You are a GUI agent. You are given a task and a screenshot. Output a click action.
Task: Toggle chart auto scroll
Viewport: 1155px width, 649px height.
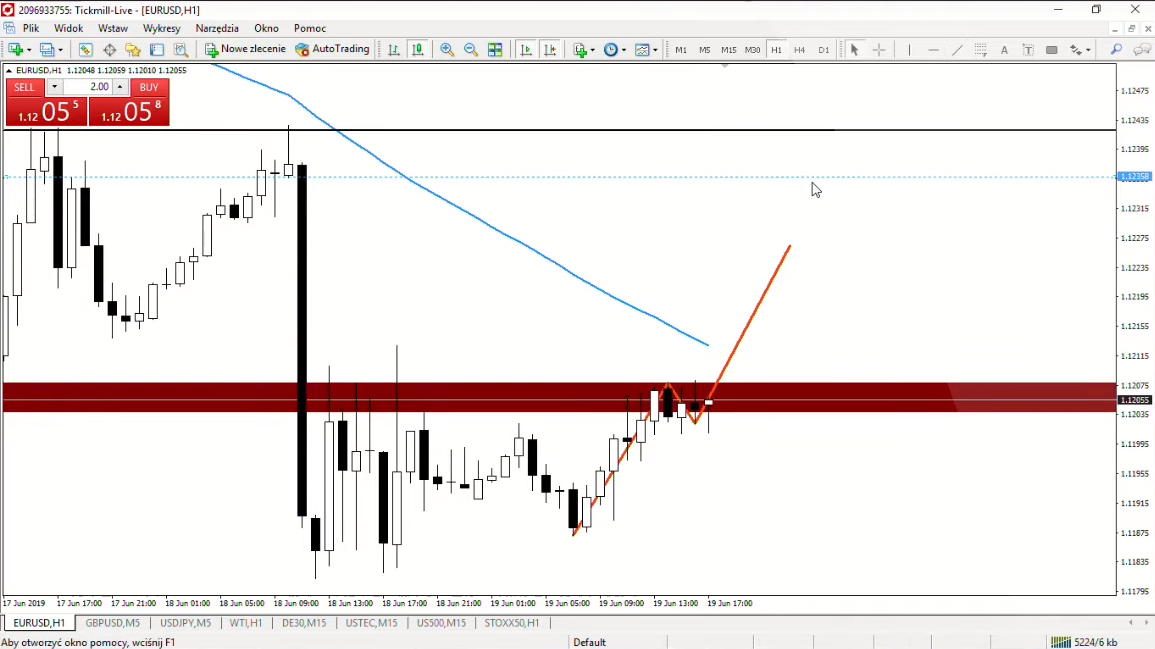point(526,49)
